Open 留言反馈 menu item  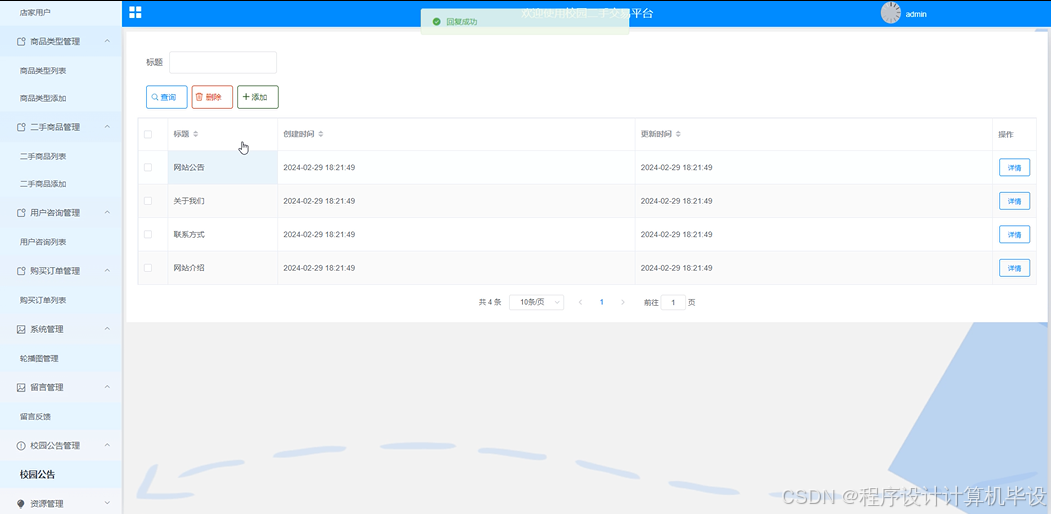point(35,417)
